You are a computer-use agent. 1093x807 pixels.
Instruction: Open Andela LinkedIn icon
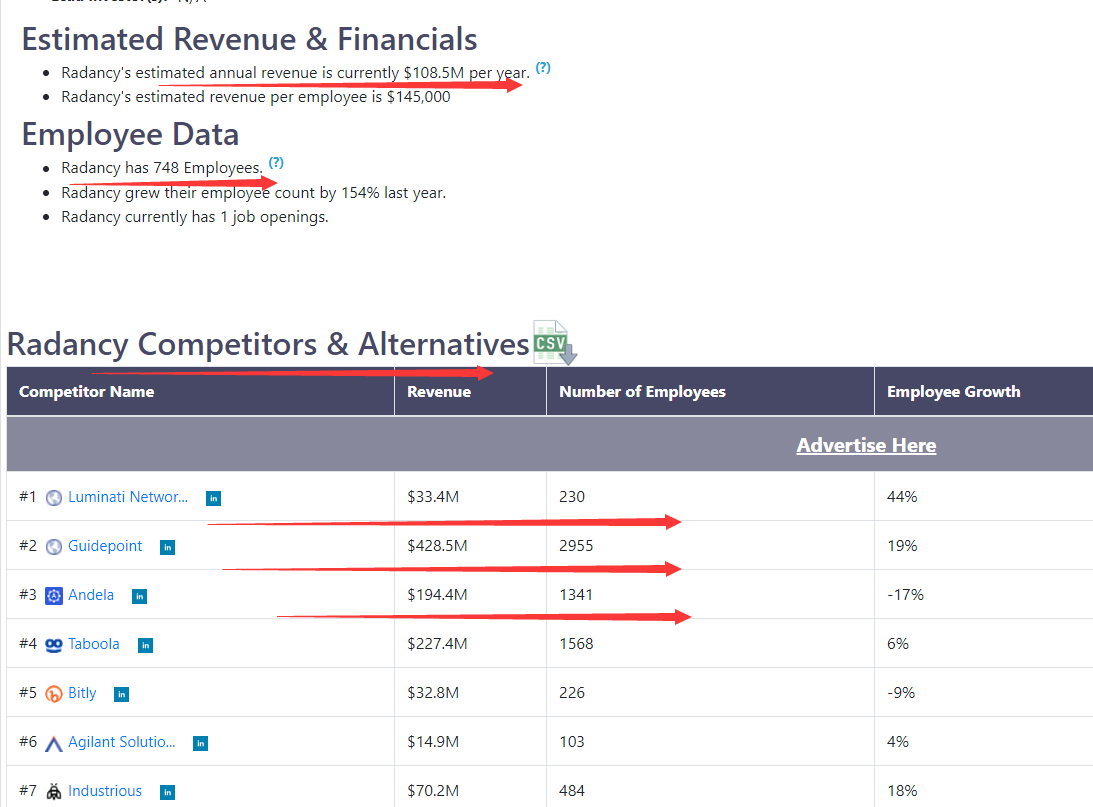pyautogui.click(x=139, y=597)
